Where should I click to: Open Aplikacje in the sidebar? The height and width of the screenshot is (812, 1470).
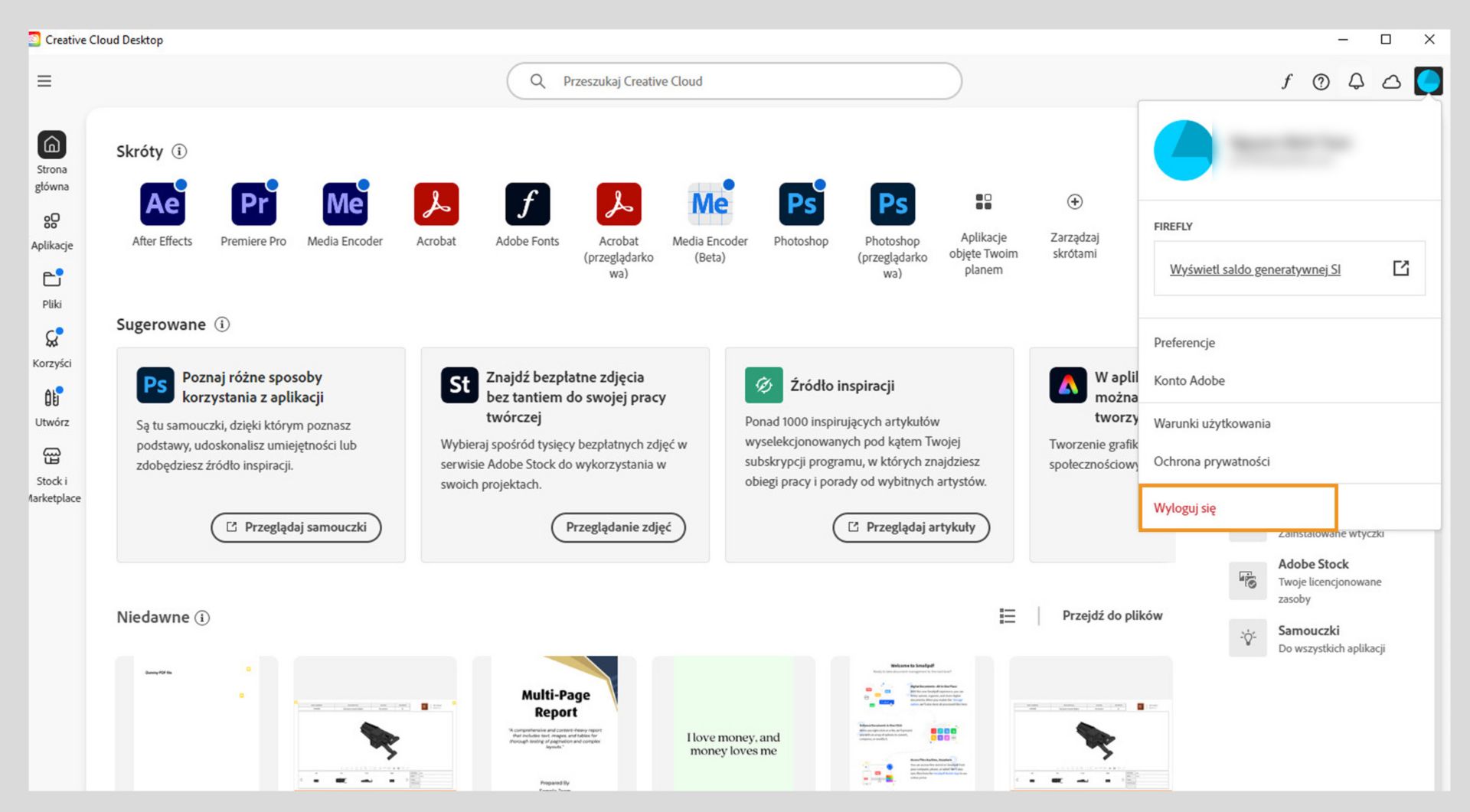point(51,232)
